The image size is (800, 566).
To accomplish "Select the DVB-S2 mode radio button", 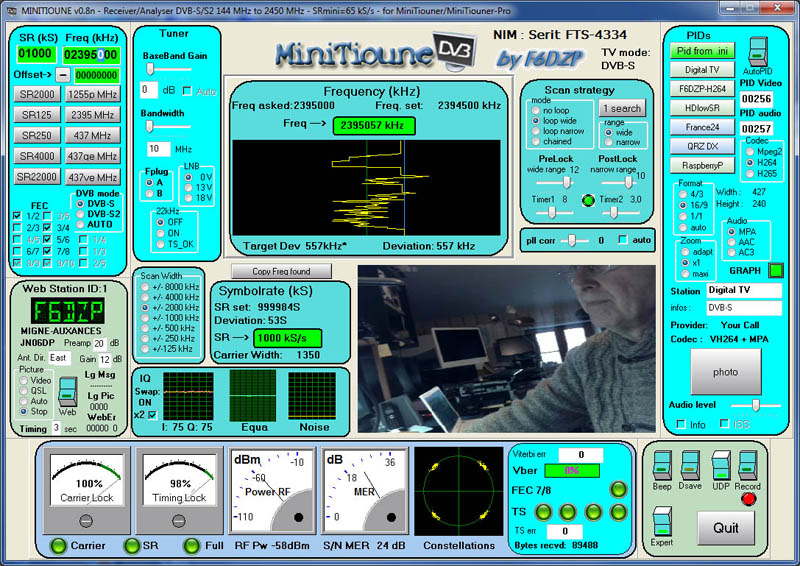I will point(80,214).
